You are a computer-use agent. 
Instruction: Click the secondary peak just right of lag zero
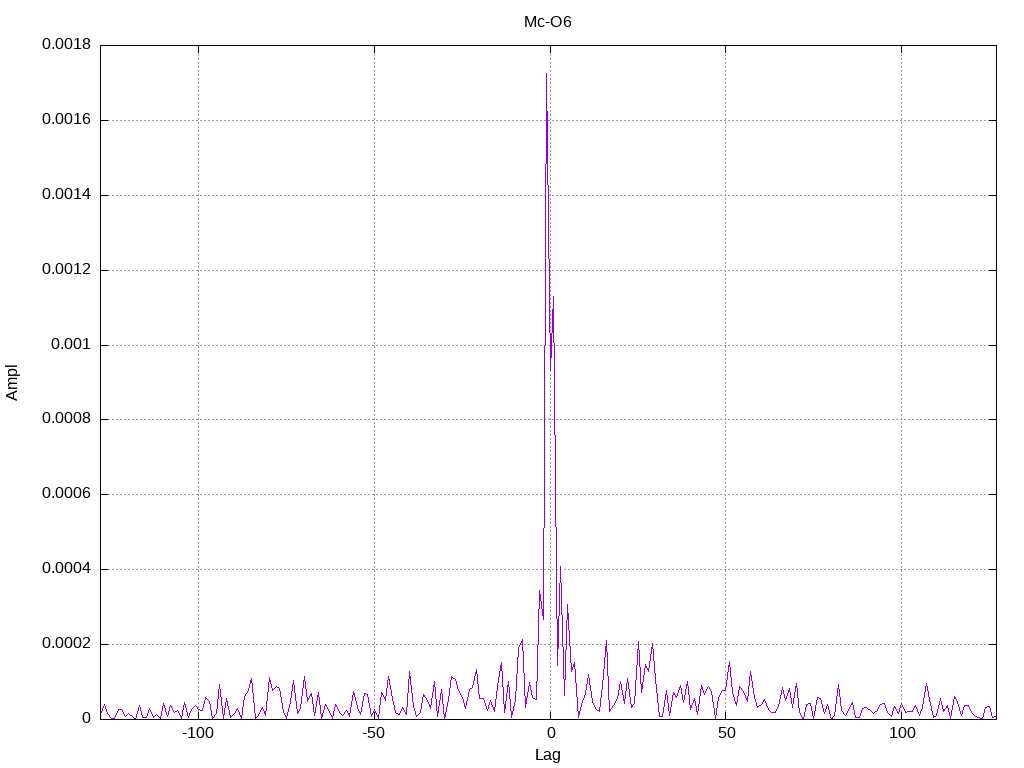[554, 297]
